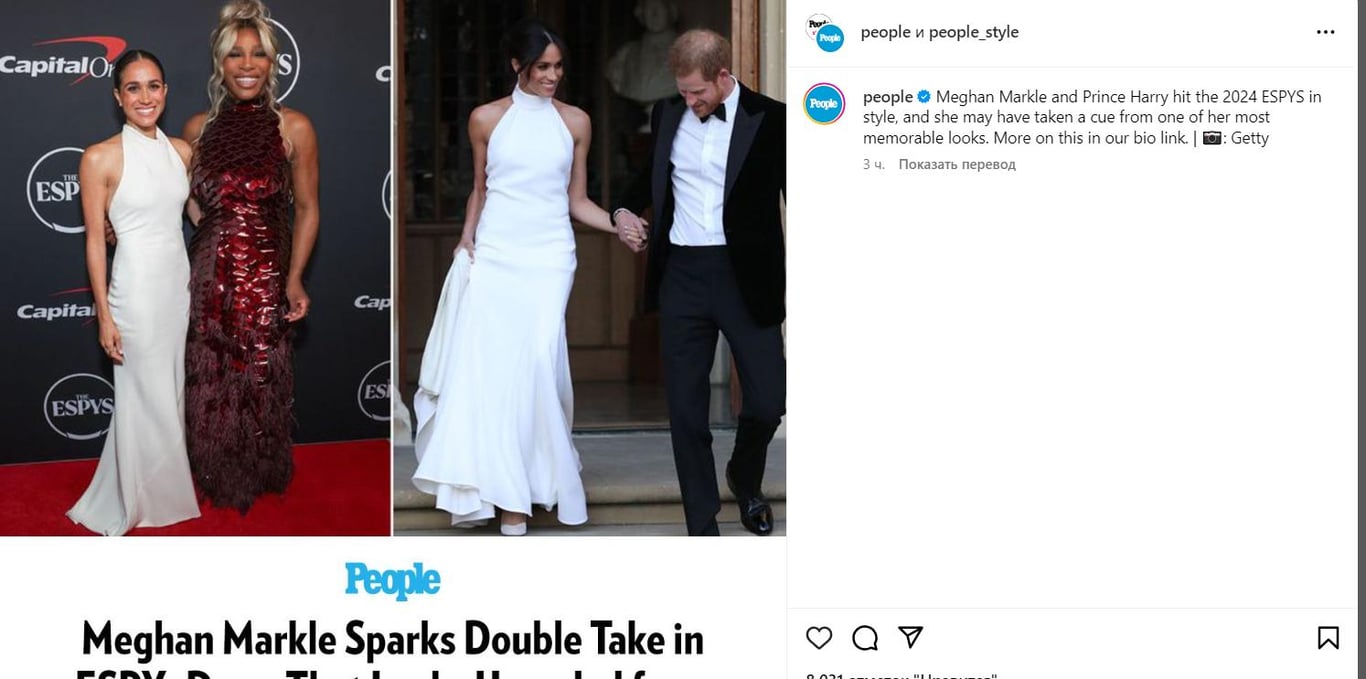The image size is (1366, 679).
Task: Like the post with the heart icon
Action: click(819, 638)
